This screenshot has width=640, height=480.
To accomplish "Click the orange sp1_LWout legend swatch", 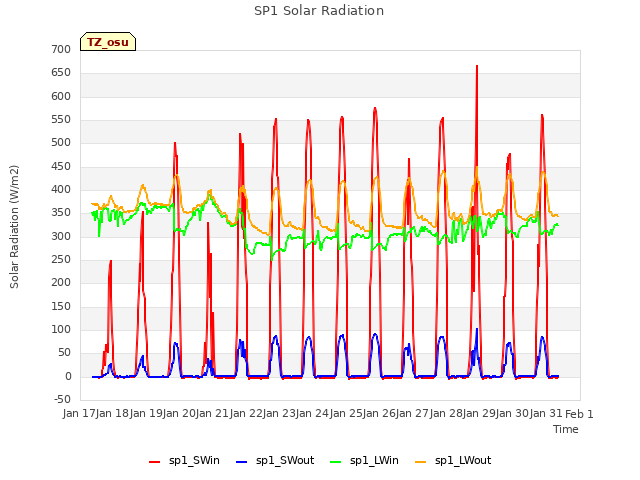I will click(420, 462).
